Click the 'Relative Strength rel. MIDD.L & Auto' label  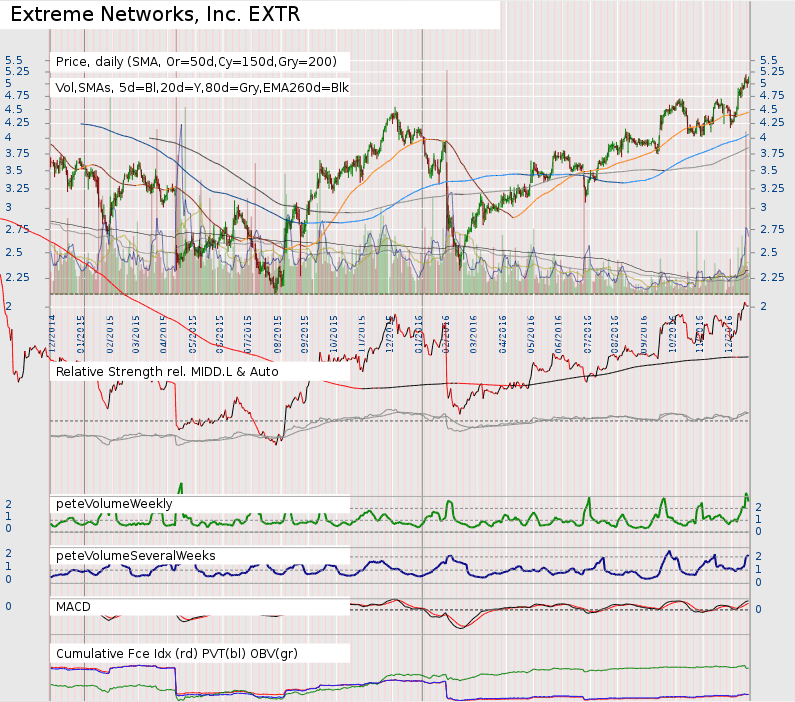(167, 372)
